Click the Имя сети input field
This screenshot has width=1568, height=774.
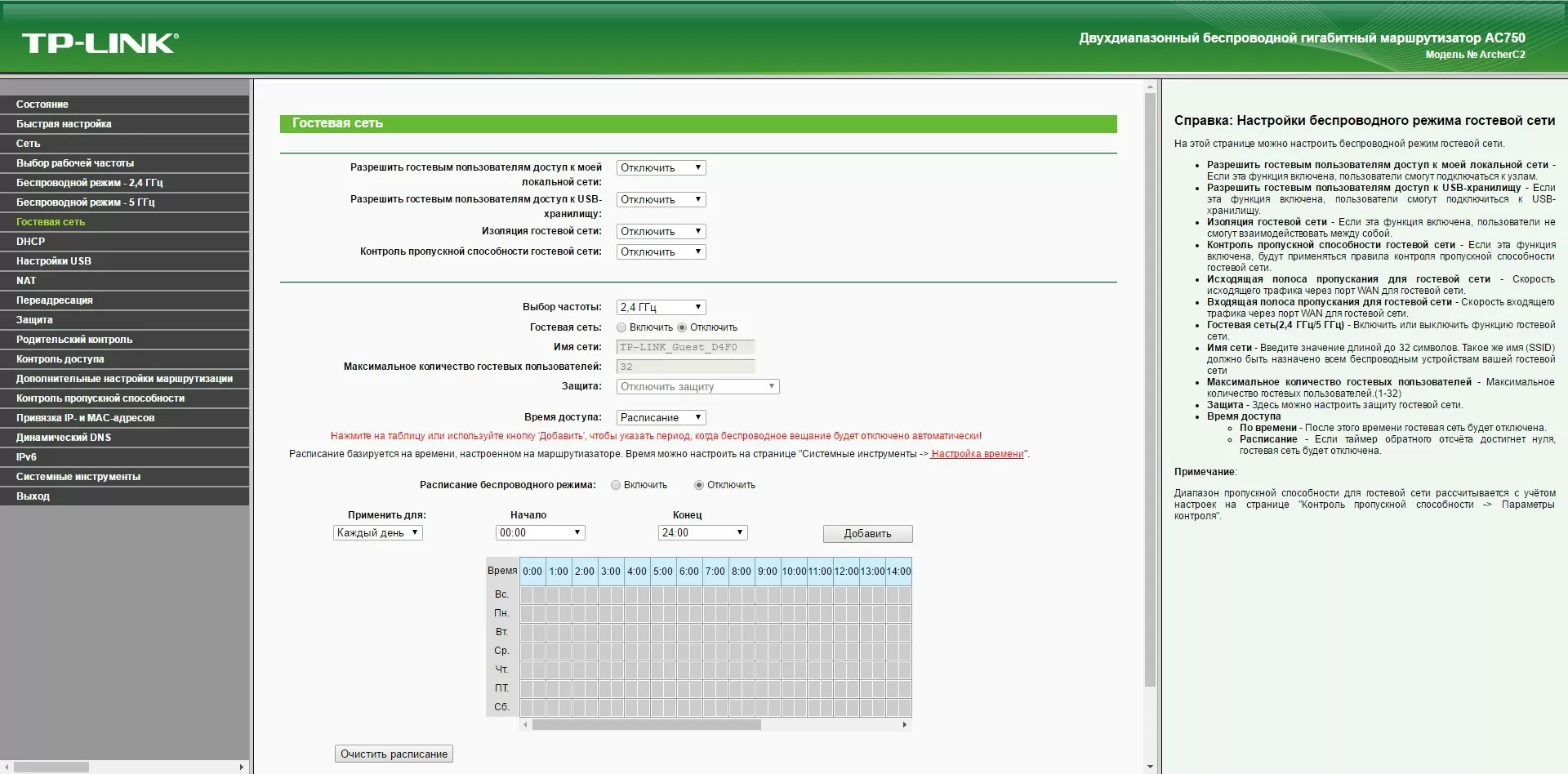pyautogui.click(x=685, y=347)
